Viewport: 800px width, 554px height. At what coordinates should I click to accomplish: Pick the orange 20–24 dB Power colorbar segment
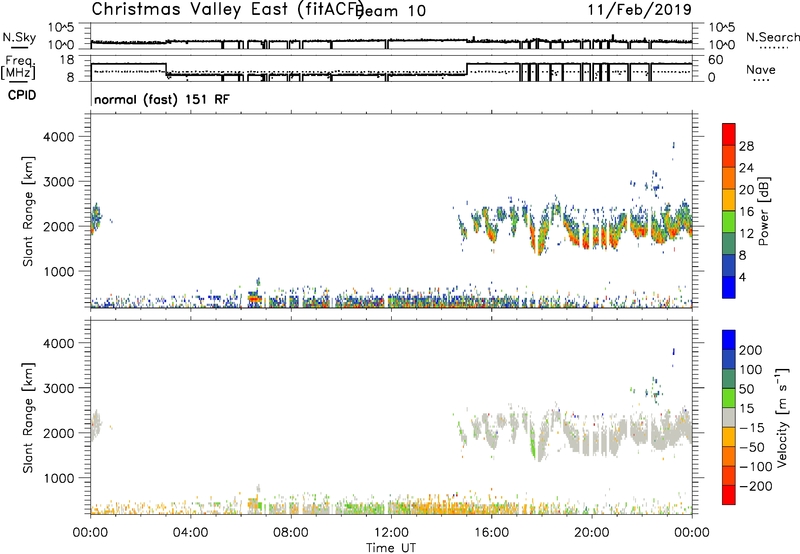click(729, 179)
